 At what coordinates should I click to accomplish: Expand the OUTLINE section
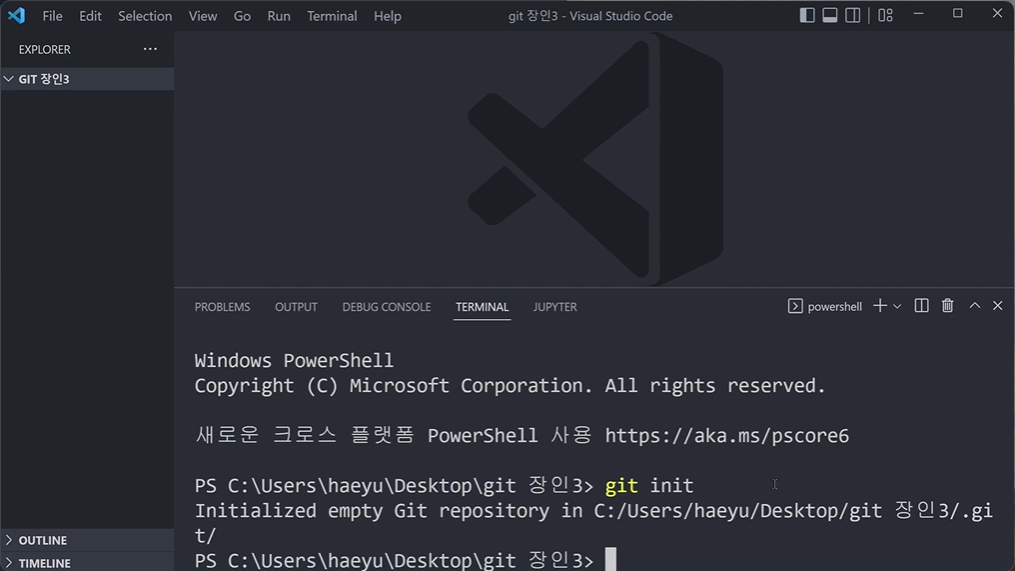click(87, 540)
